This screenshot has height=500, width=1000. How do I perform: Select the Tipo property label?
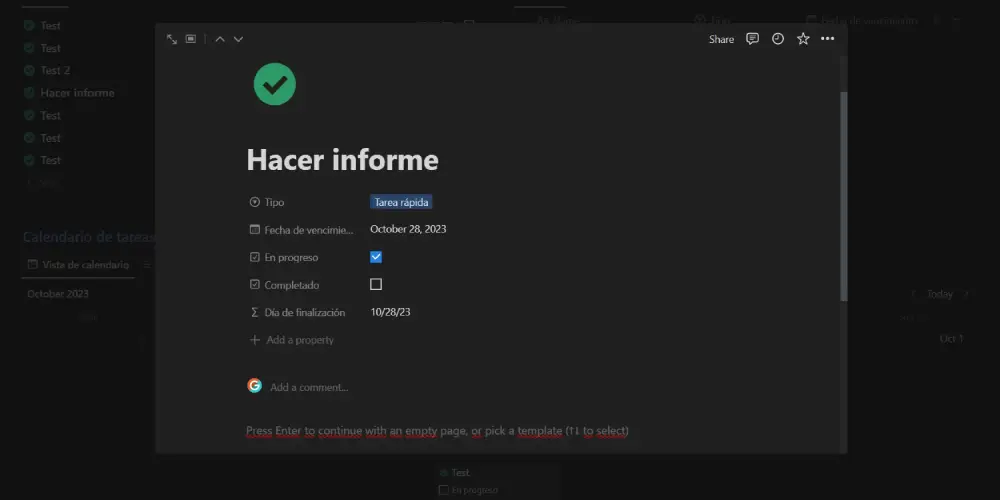pyautogui.click(x=274, y=202)
